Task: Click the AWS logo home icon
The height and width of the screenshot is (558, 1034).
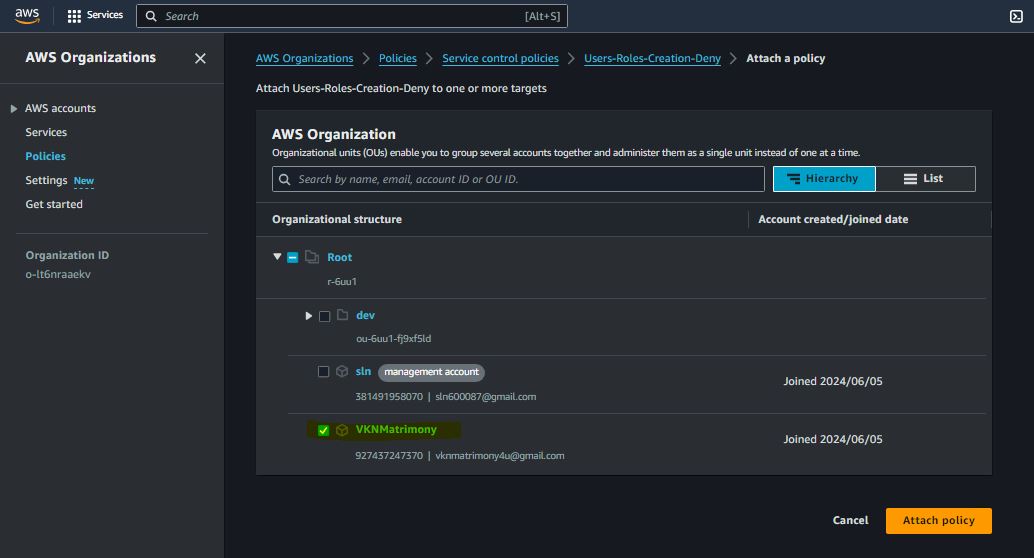Action: click(x=27, y=15)
